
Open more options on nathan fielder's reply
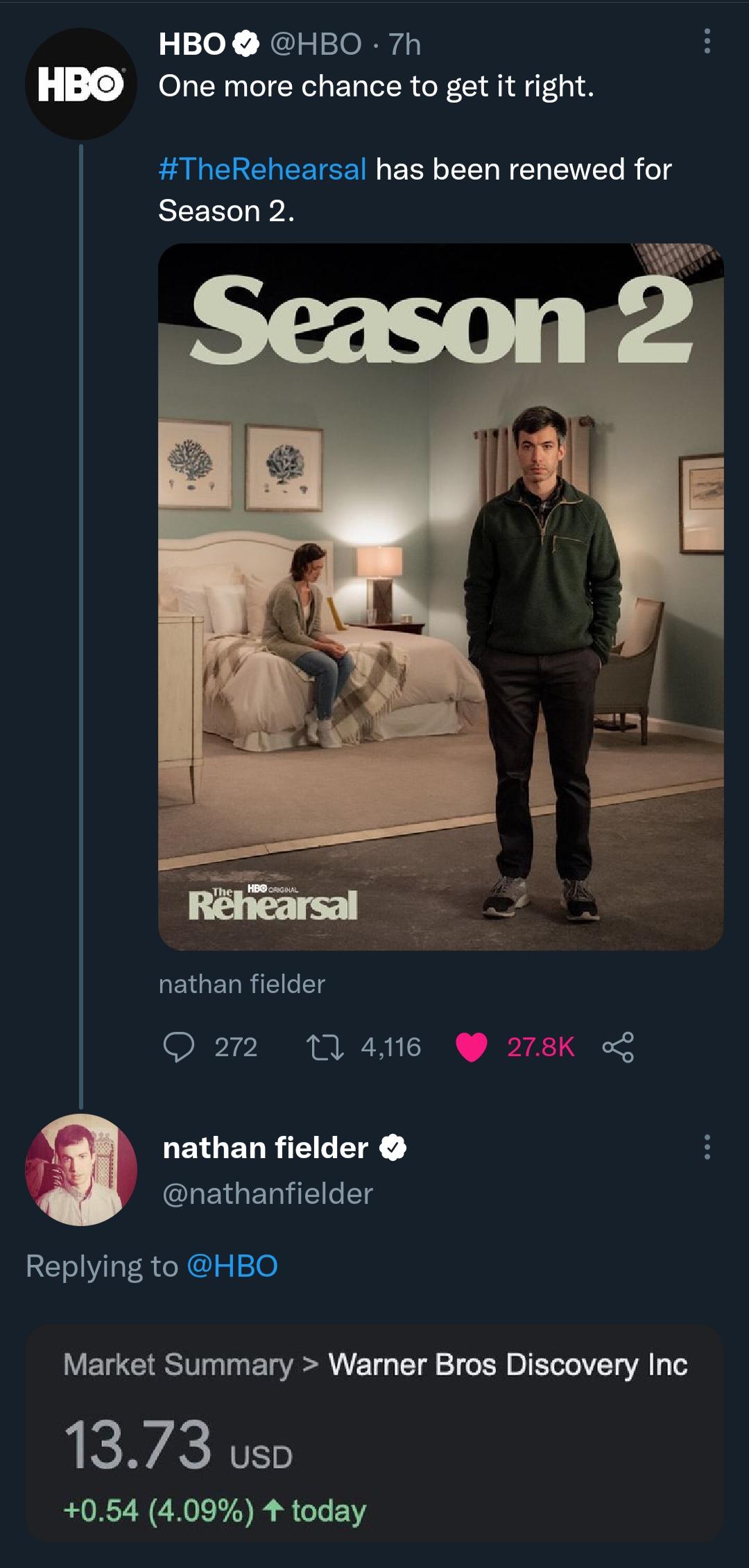pos(706,1147)
